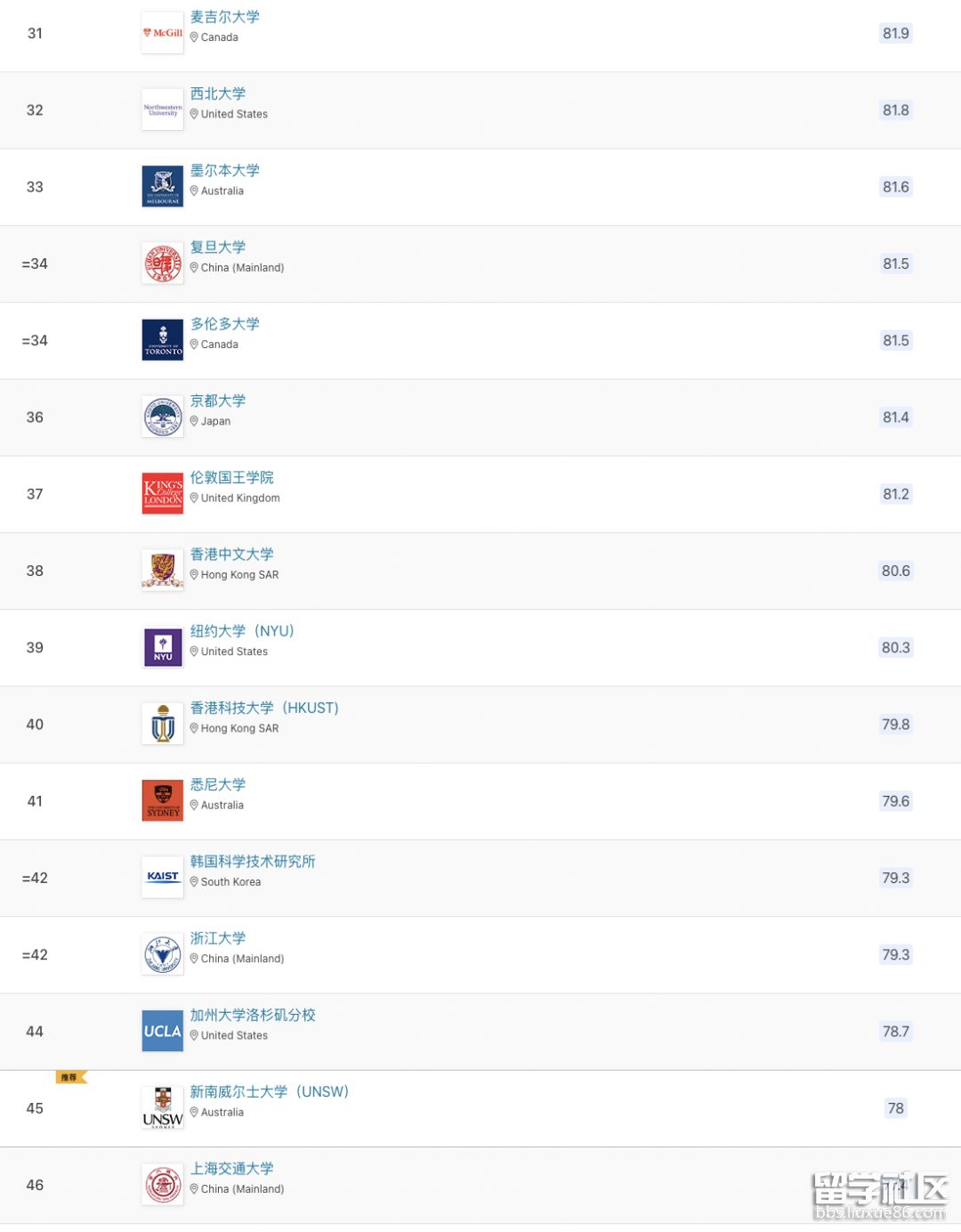
Task: Click the McGill University logo
Action: coord(163,33)
